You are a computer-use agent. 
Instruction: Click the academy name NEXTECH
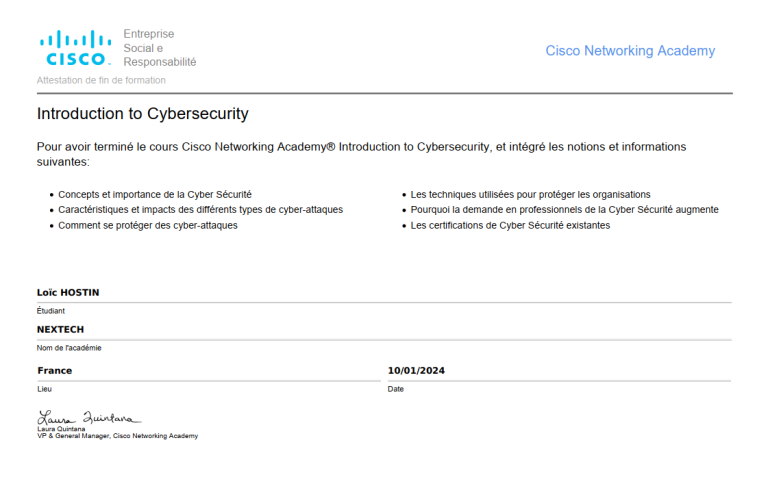click(60, 330)
